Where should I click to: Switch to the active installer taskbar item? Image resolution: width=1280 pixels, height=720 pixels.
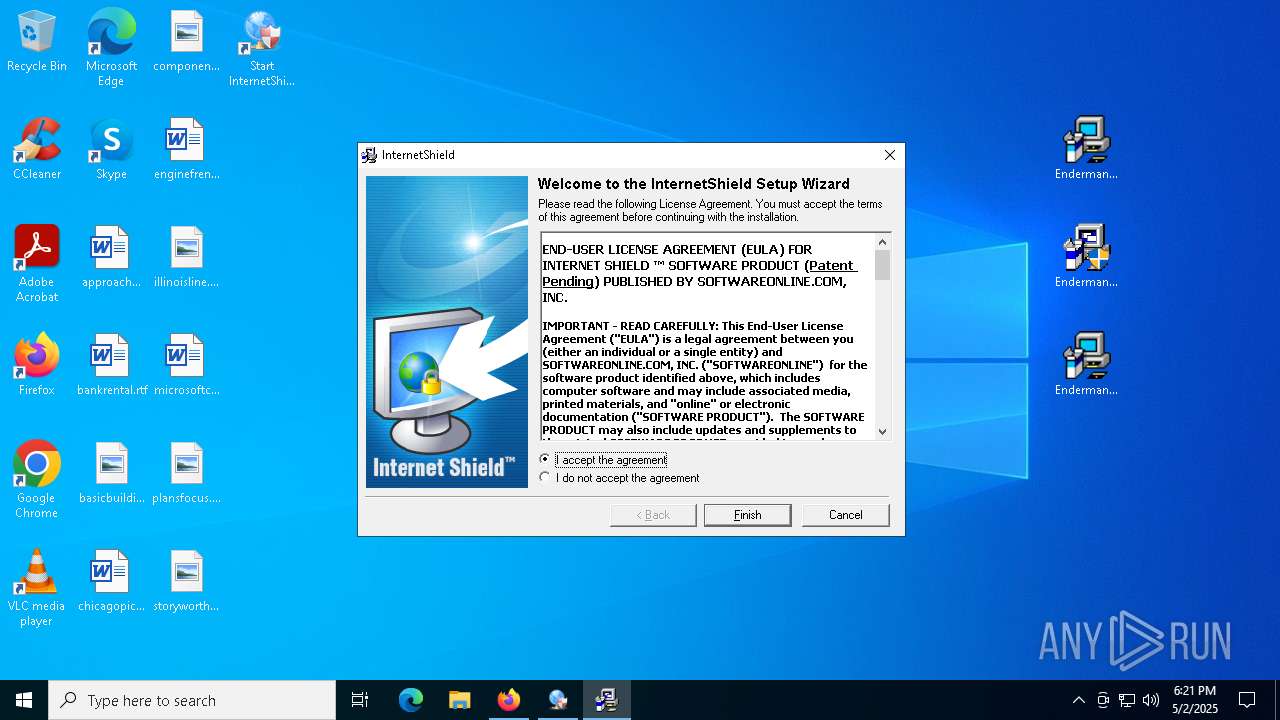[x=606, y=700]
